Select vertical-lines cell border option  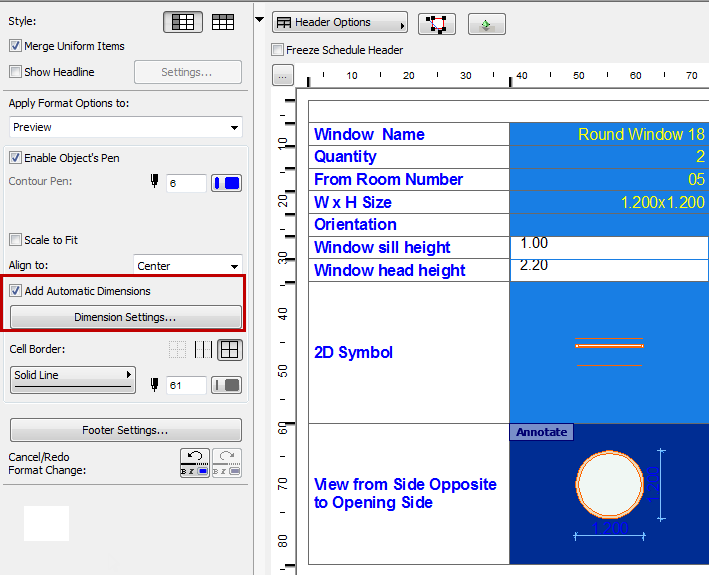(203, 349)
